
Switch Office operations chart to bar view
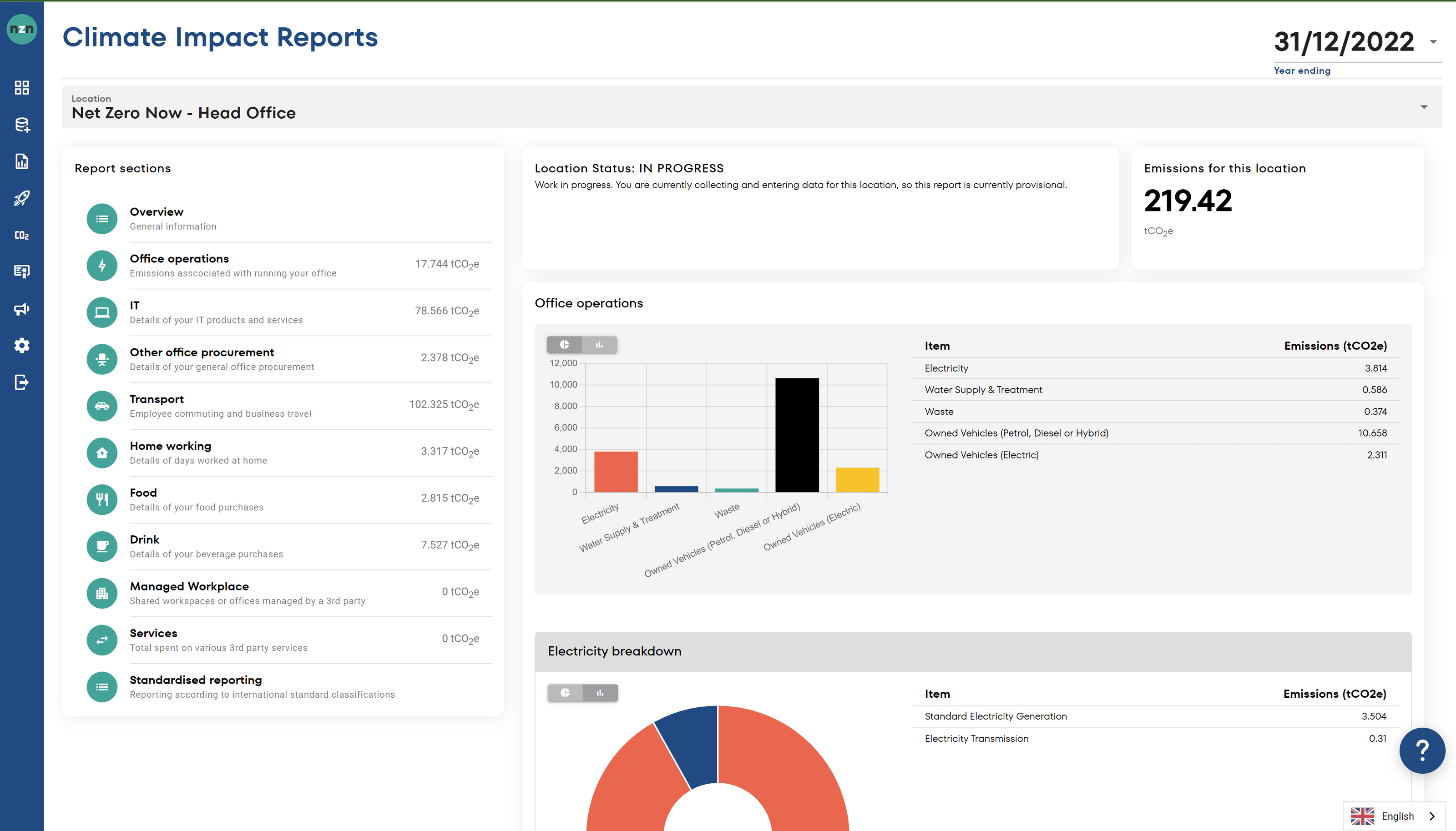point(599,344)
